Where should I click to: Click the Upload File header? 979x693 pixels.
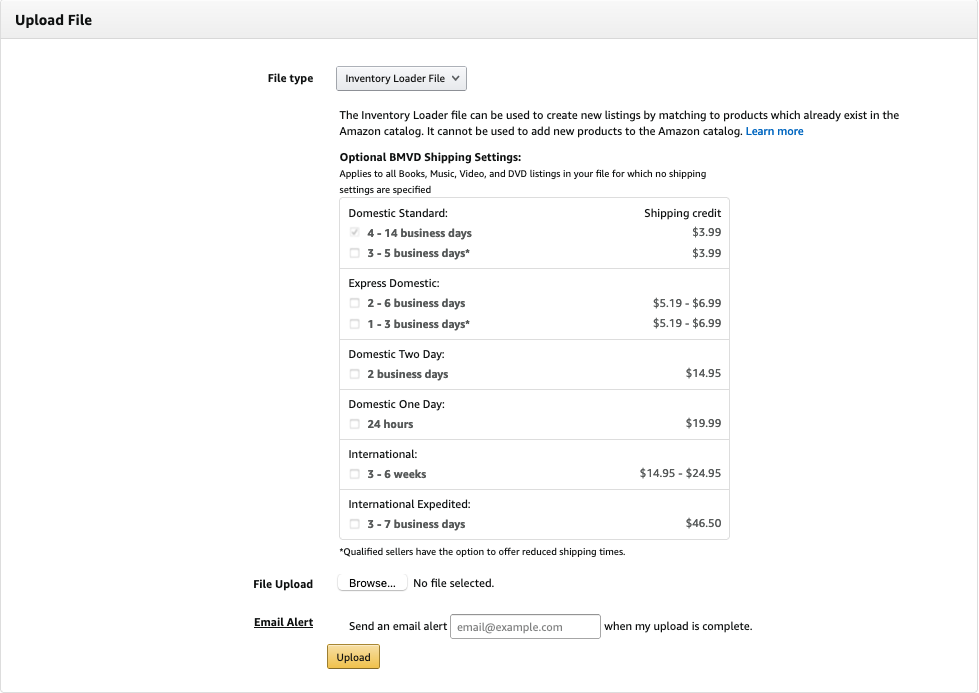pyautogui.click(x=53, y=20)
